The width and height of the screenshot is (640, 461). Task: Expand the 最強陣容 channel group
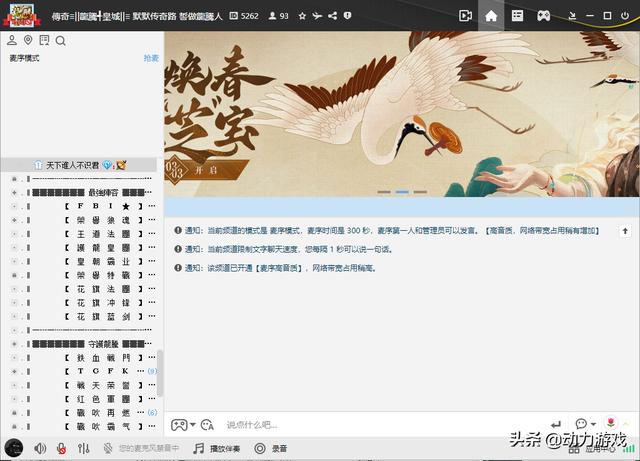(15, 192)
